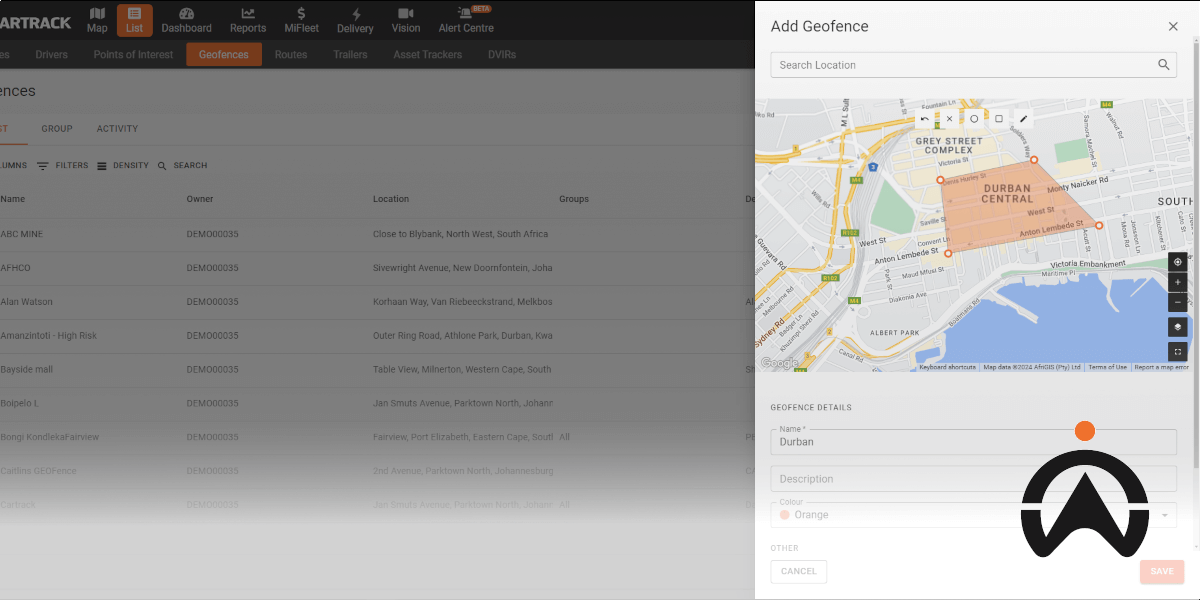Switch to the Points of Interest tab

coord(133,55)
